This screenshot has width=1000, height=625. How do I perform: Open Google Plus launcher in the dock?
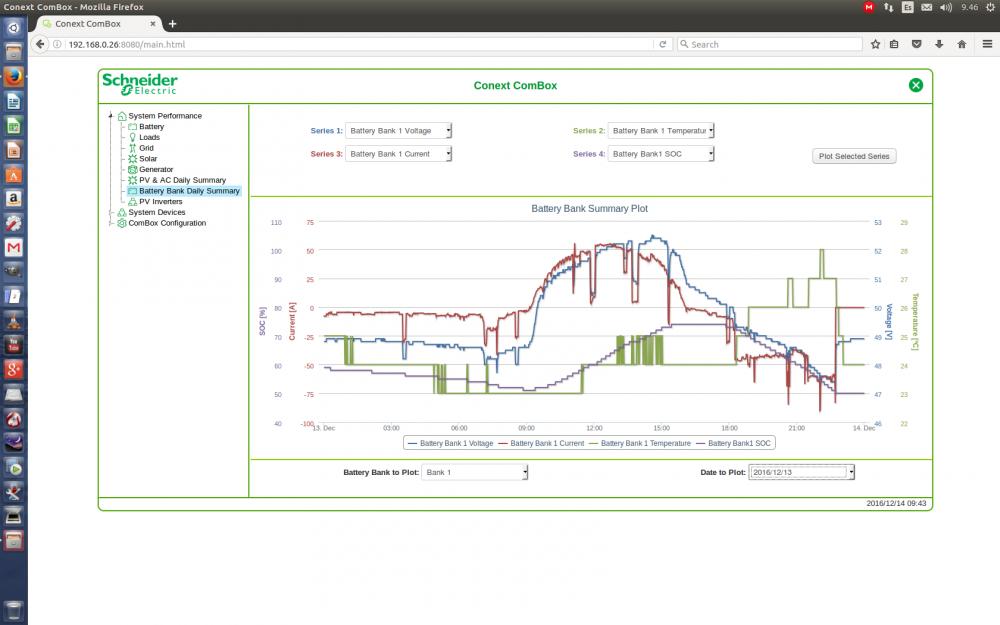click(13, 369)
